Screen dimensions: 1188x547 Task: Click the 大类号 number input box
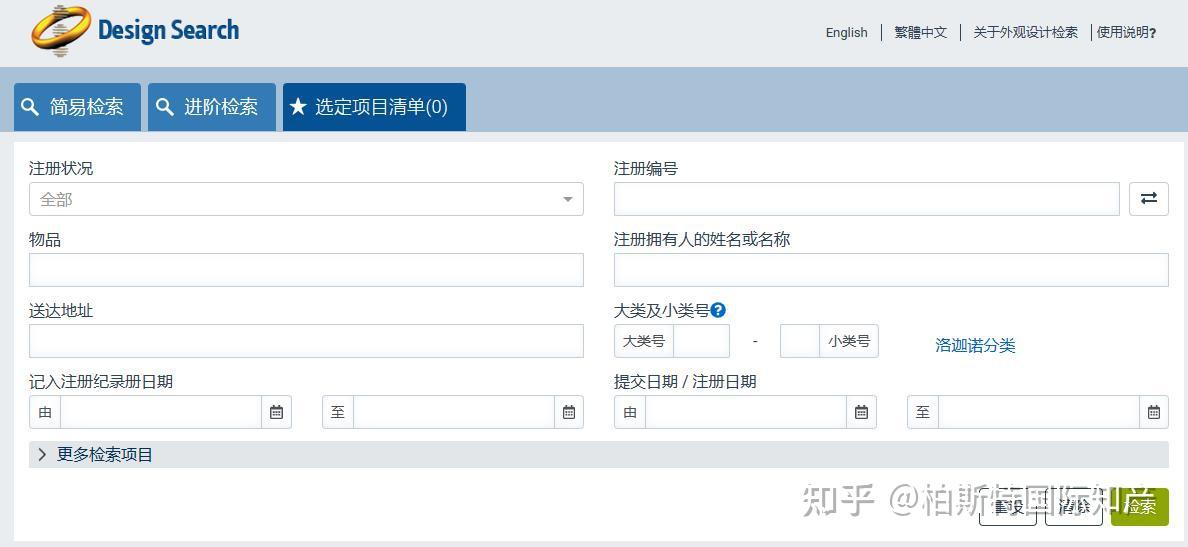coord(701,341)
